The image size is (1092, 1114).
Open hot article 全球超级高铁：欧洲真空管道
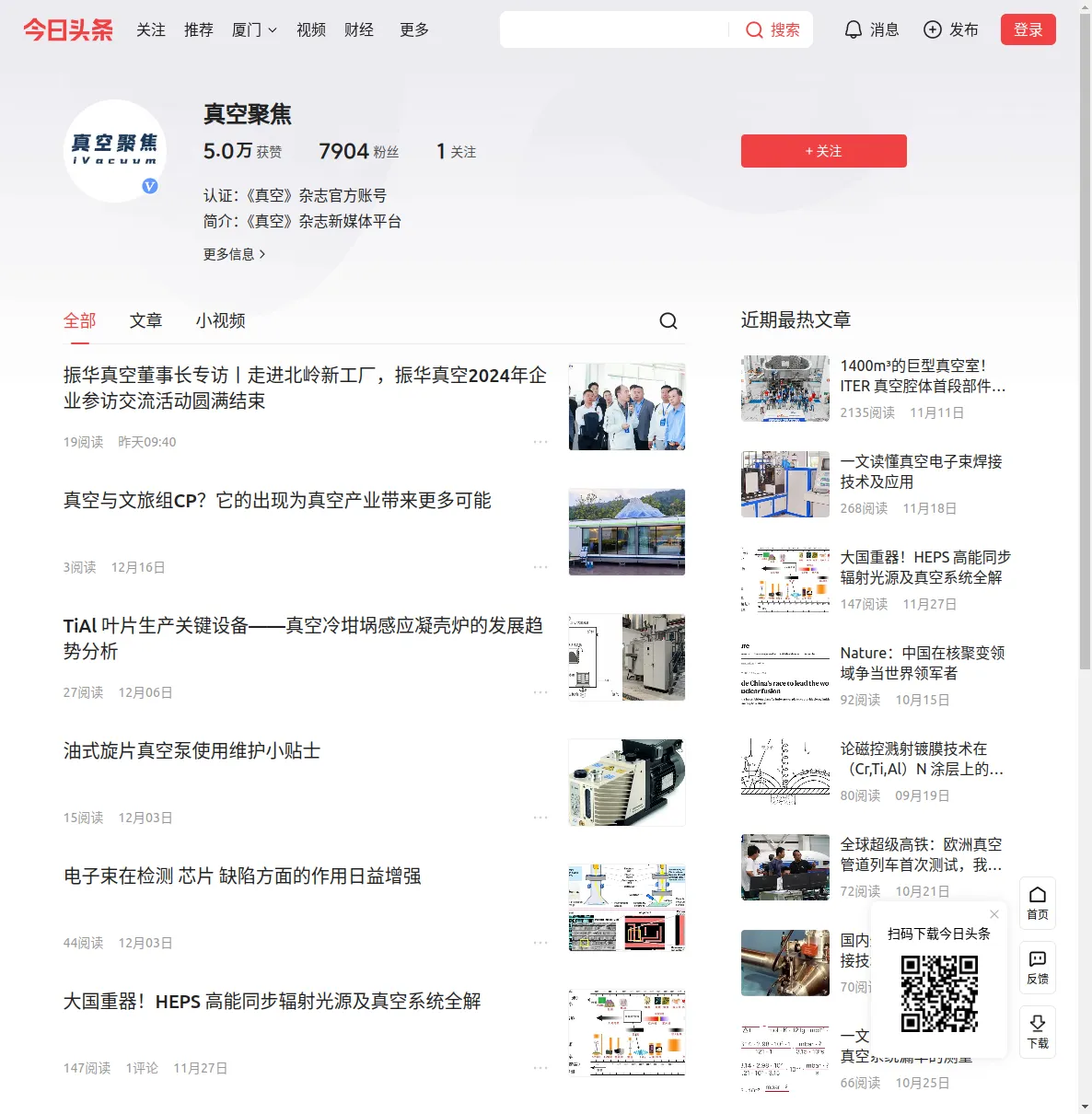(922, 854)
